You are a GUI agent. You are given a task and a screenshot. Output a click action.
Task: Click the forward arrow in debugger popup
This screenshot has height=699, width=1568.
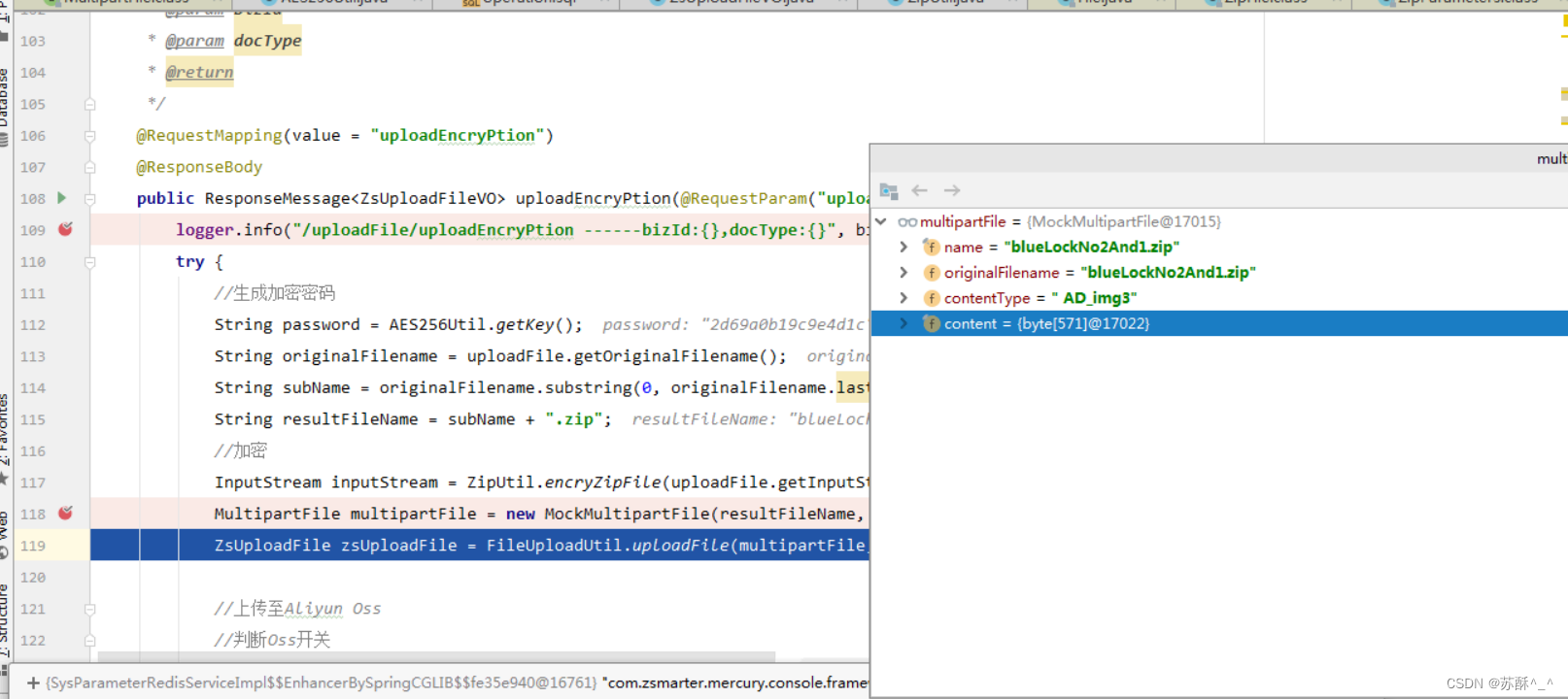(952, 190)
